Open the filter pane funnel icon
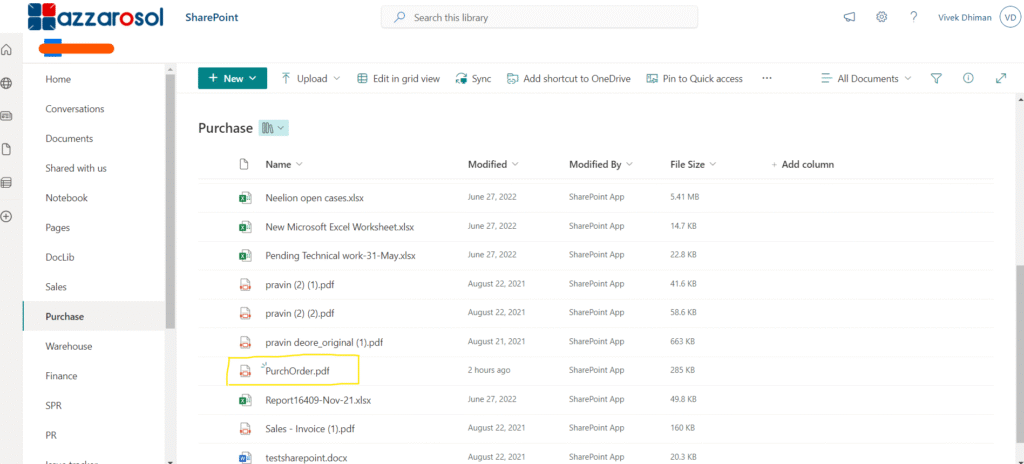 click(x=936, y=78)
